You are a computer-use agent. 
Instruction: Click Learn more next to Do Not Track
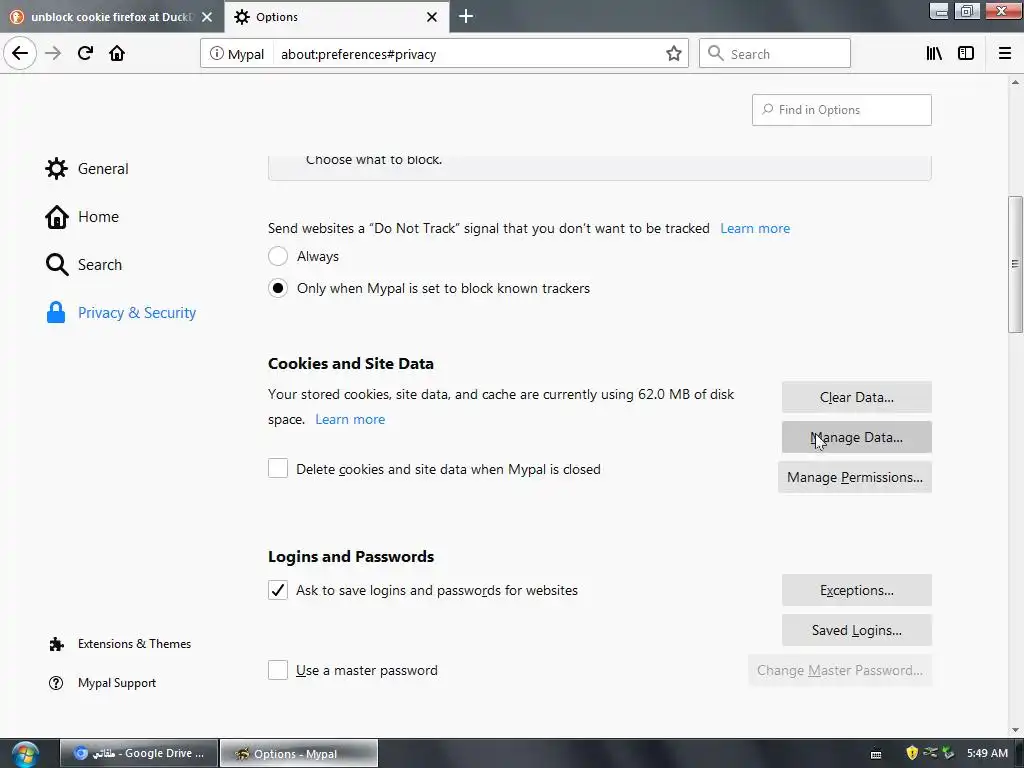click(x=755, y=229)
